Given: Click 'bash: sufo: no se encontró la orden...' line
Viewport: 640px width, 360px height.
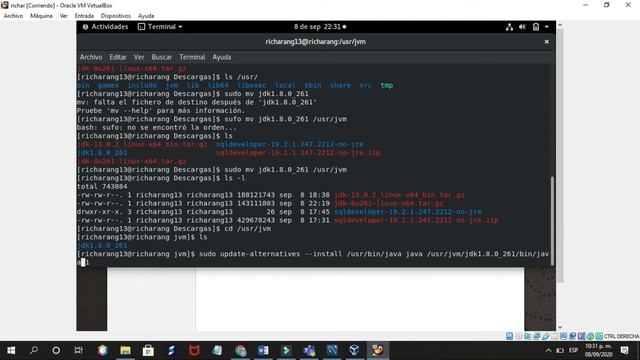Looking at the screenshot, I should [156, 127].
